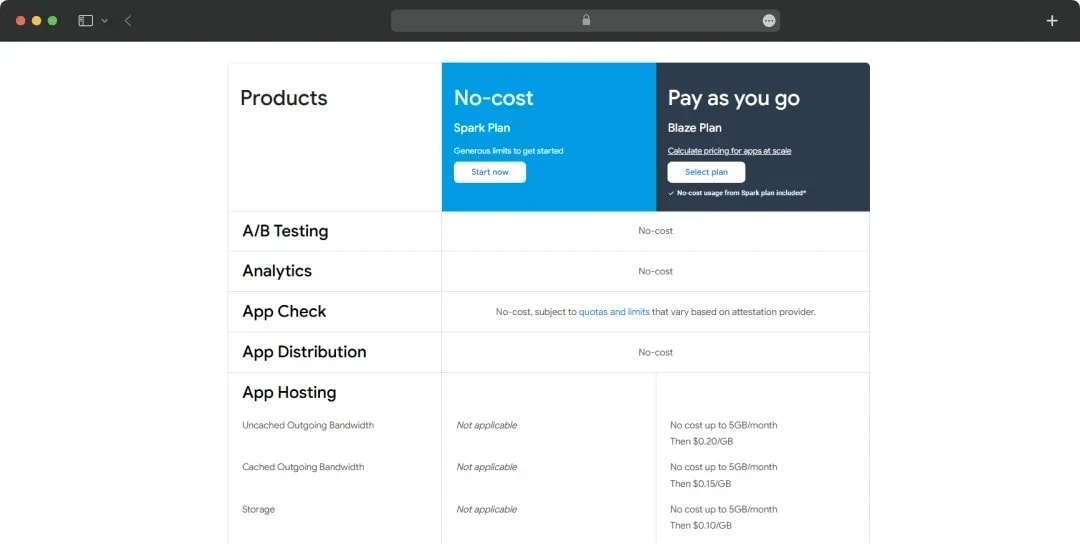Image resolution: width=1080 pixels, height=550 pixels.
Task: Click the App Check product heading
Action: (284, 312)
